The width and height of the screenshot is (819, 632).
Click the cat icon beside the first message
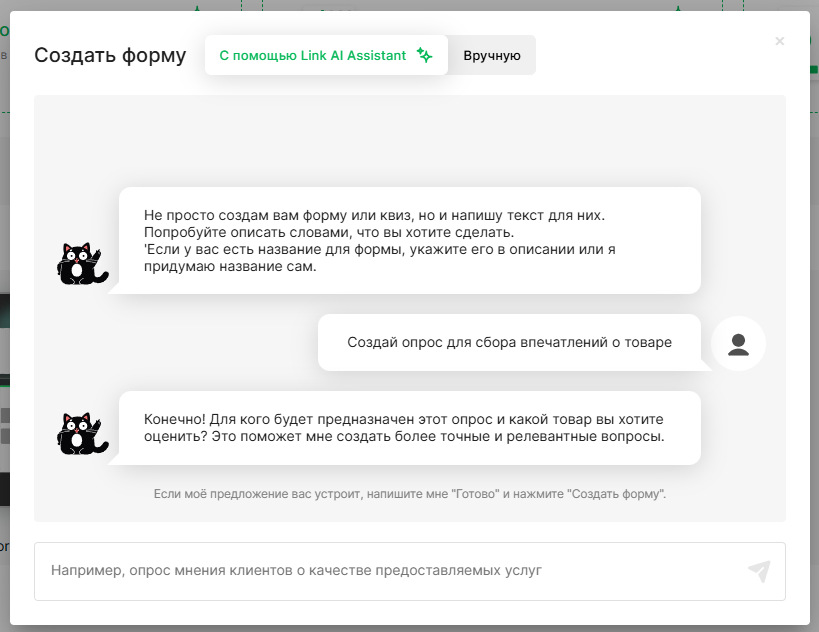[82, 264]
